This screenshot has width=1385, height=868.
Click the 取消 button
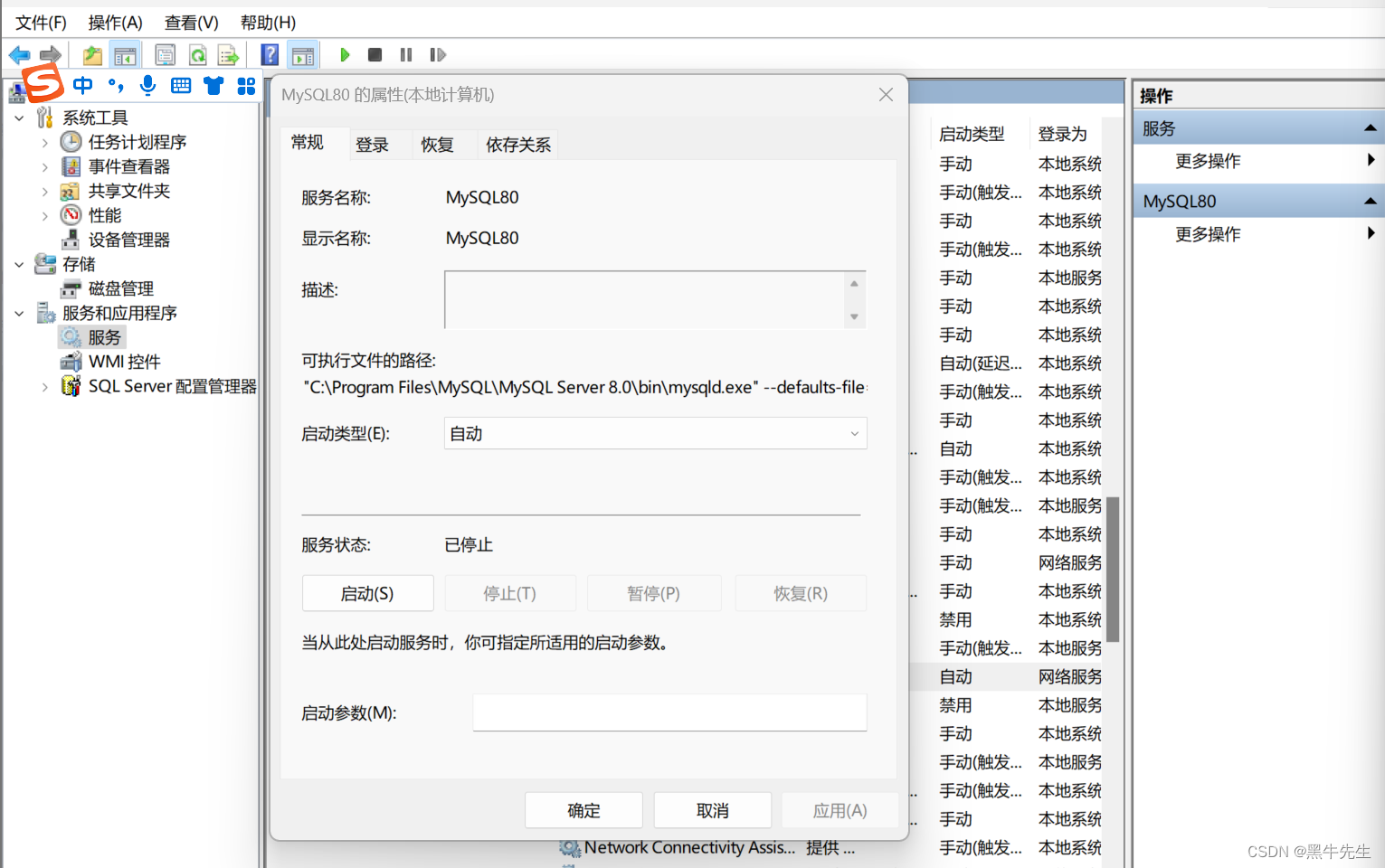tap(713, 810)
